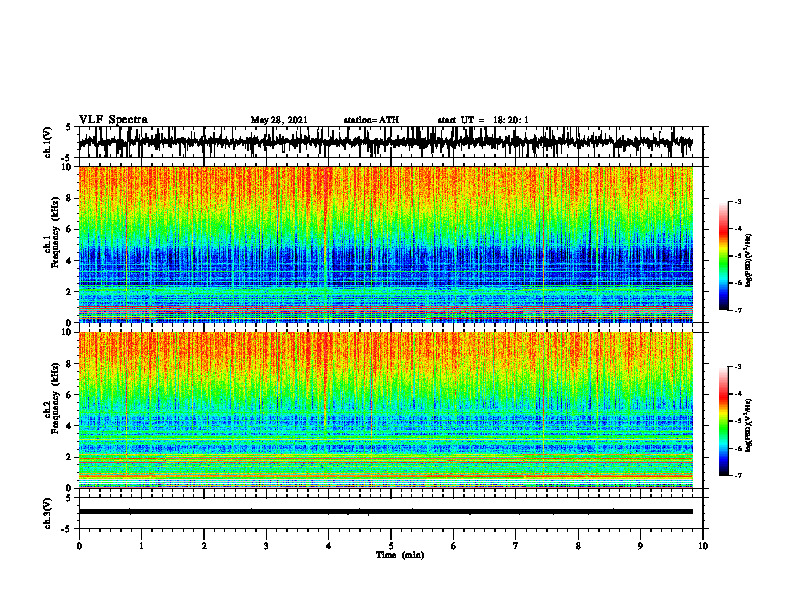
Task: Click the "6" tick on the time axis
Action: pos(454,546)
